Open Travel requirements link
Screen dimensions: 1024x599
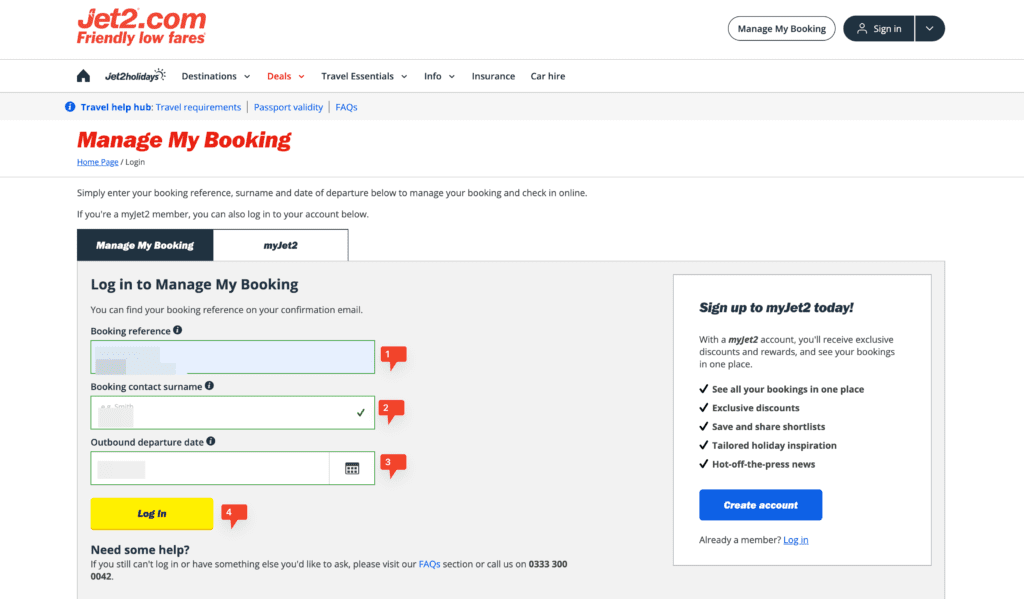(x=199, y=107)
